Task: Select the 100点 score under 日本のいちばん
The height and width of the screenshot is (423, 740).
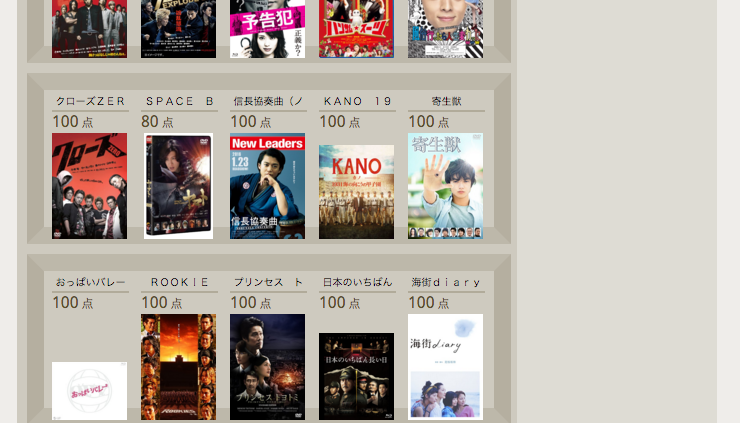Action: click(x=340, y=303)
